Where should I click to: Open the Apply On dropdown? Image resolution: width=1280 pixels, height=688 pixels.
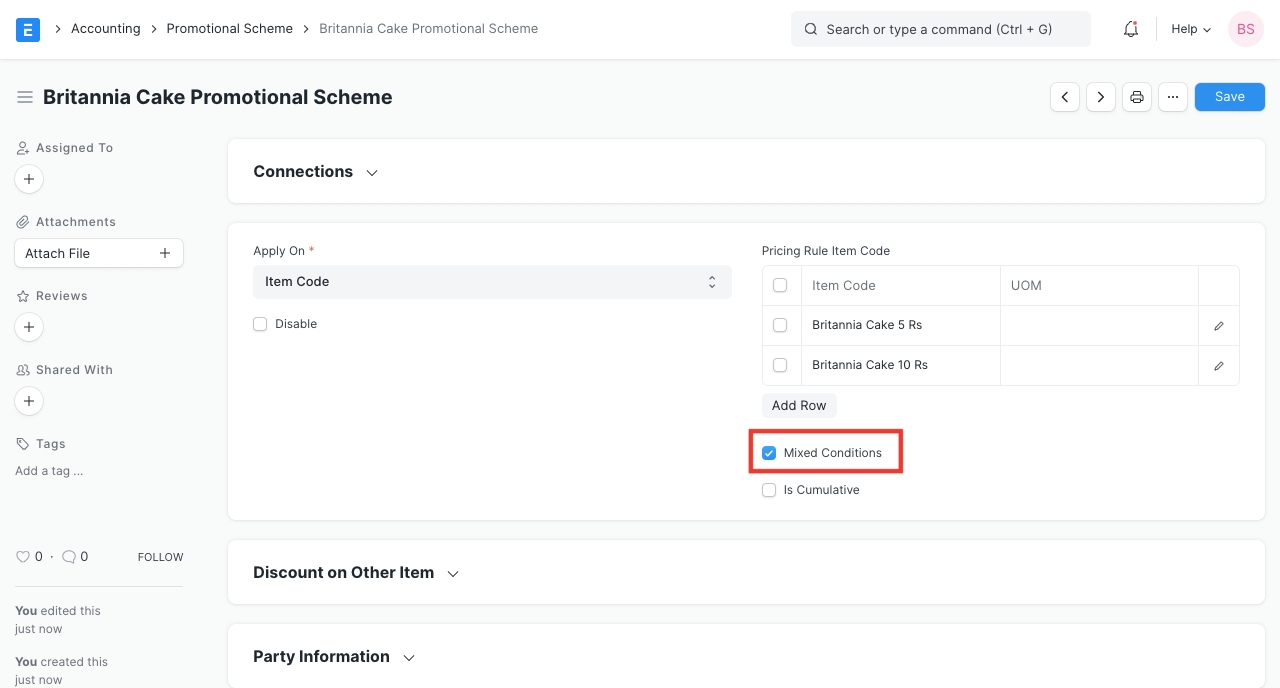(x=492, y=282)
